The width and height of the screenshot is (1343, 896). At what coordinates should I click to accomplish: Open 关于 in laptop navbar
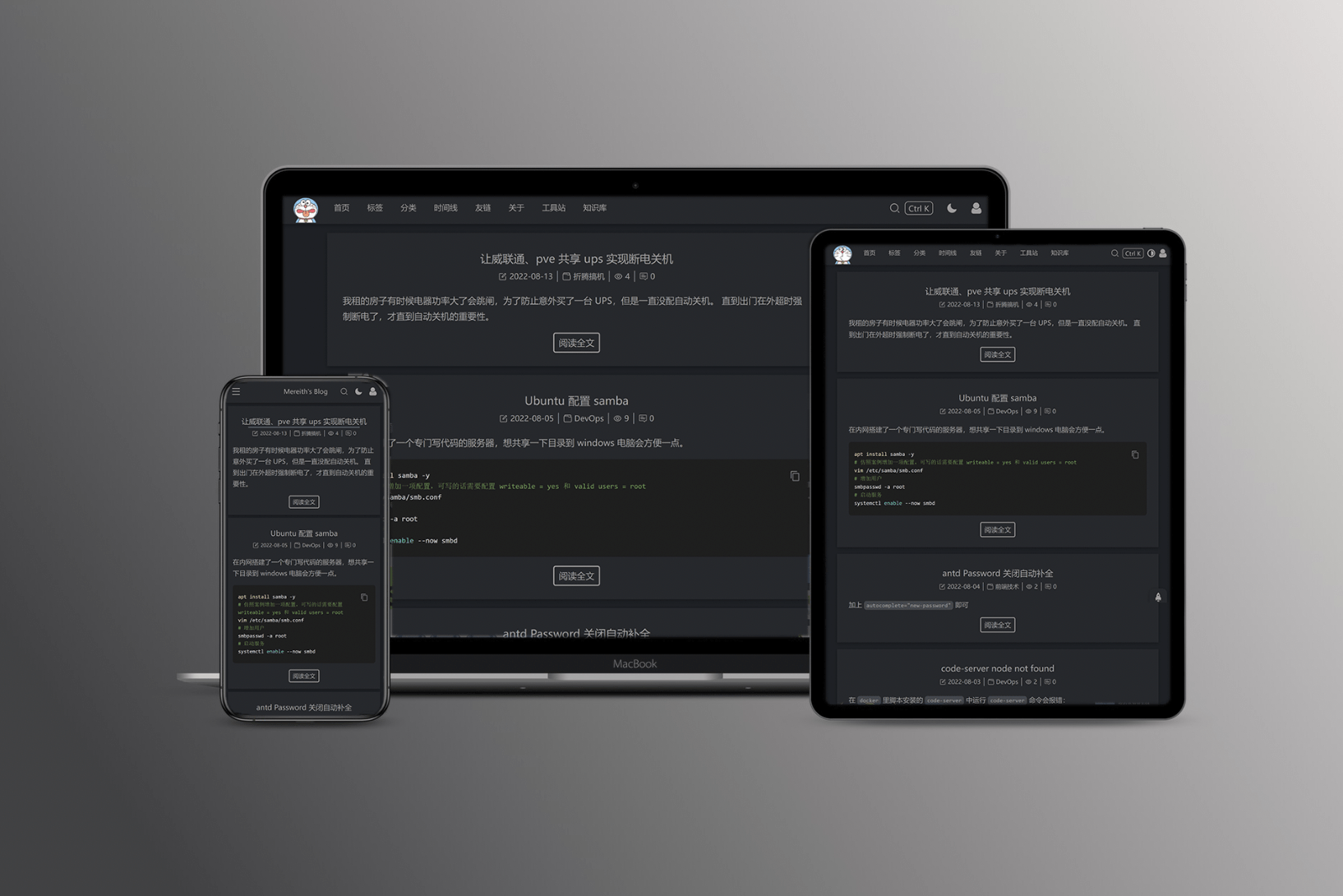516,208
